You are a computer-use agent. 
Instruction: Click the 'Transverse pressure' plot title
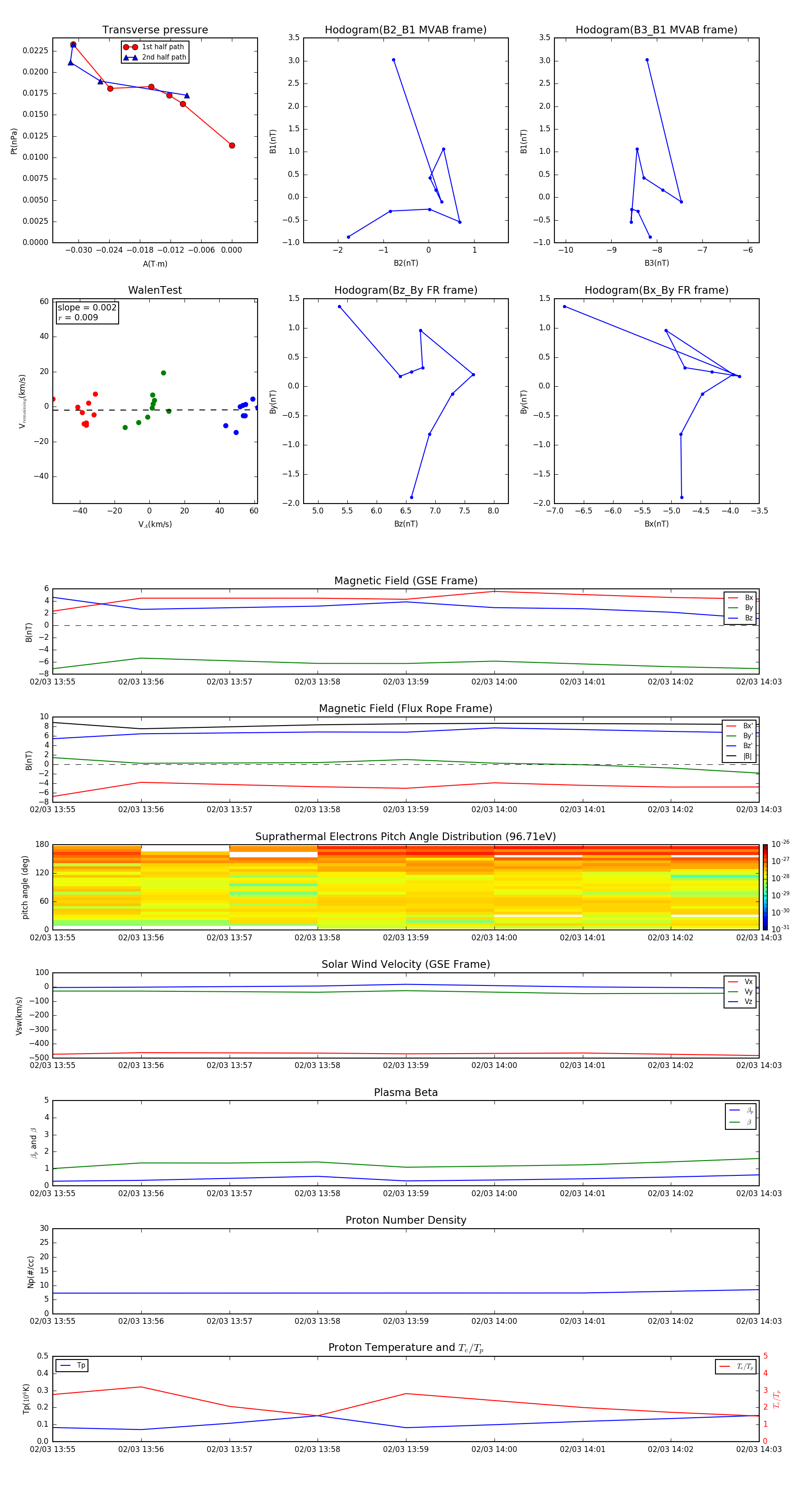pyautogui.click(x=155, y=30)
